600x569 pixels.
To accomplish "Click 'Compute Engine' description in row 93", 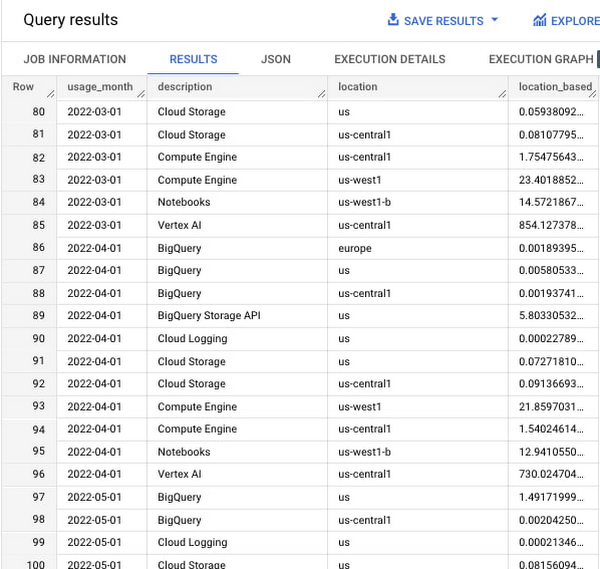I will [x=197, y=407].
